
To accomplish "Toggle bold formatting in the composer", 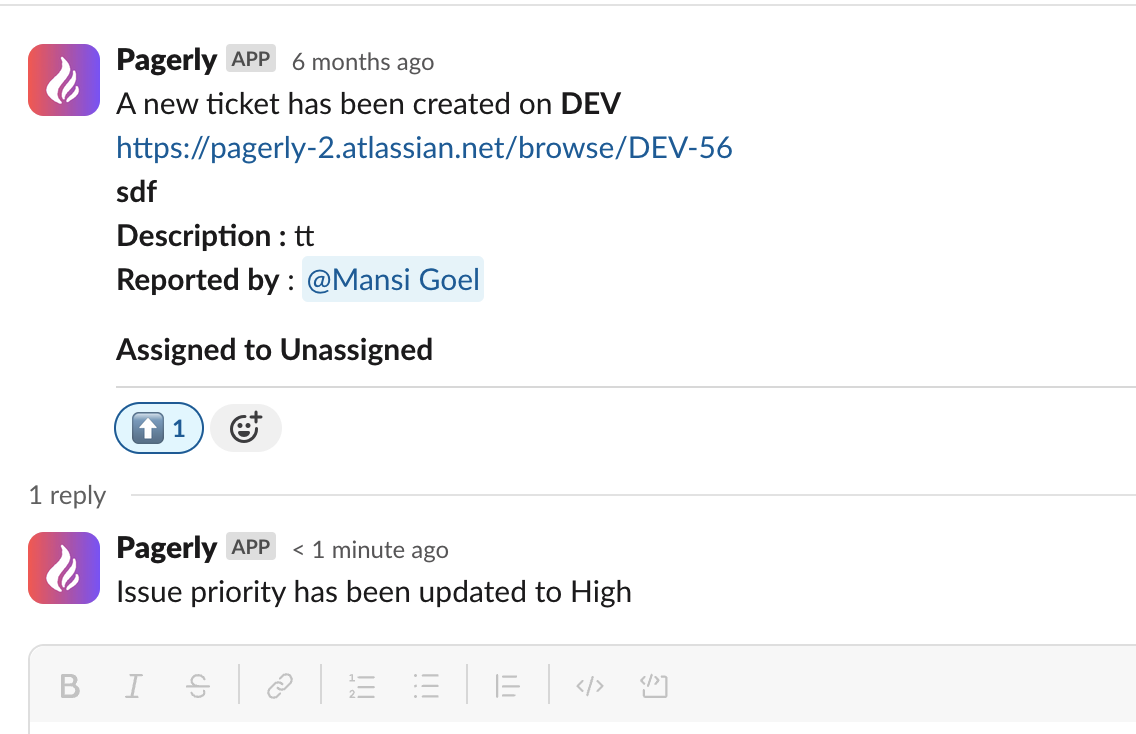I will (x=70, y=685).
